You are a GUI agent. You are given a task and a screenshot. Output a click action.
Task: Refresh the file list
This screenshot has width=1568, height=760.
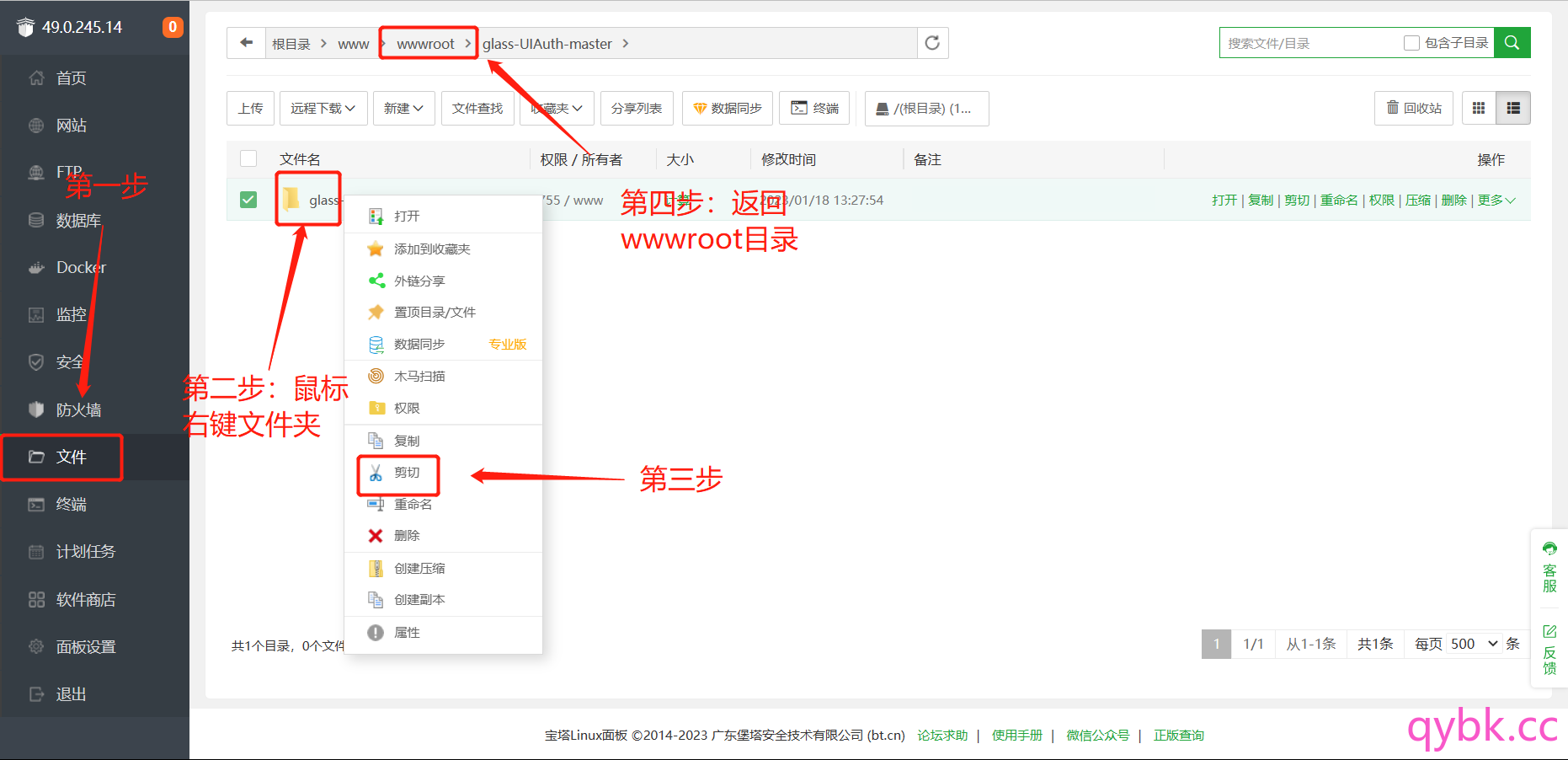tap(932, 43)
